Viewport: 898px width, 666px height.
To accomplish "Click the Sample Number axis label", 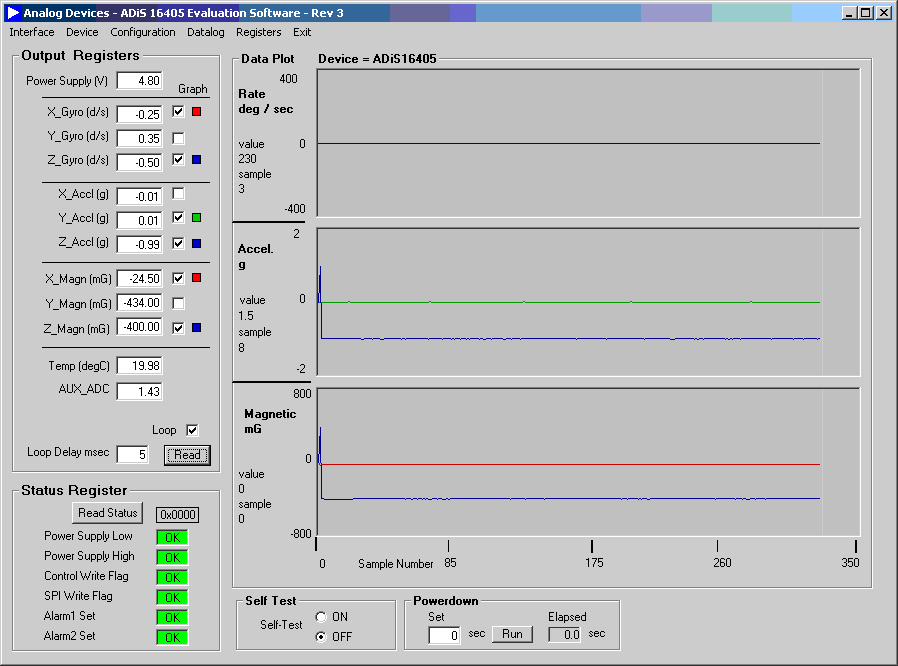I will [x=396, y=564].
